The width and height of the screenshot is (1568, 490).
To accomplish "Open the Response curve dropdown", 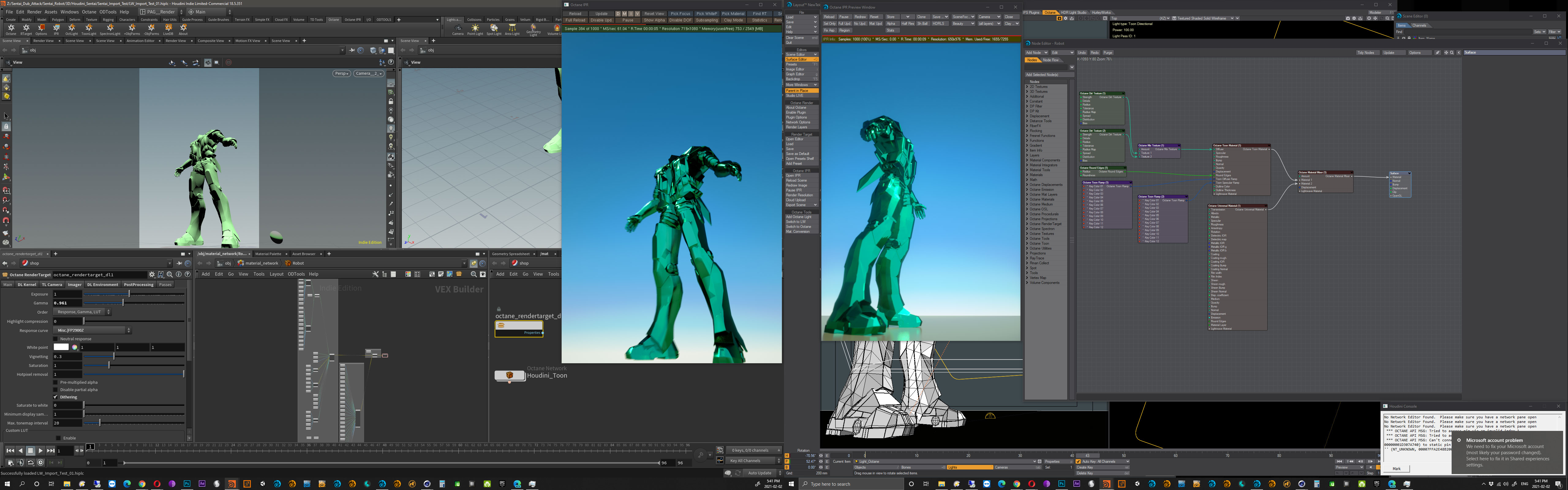I will [92, 330].
